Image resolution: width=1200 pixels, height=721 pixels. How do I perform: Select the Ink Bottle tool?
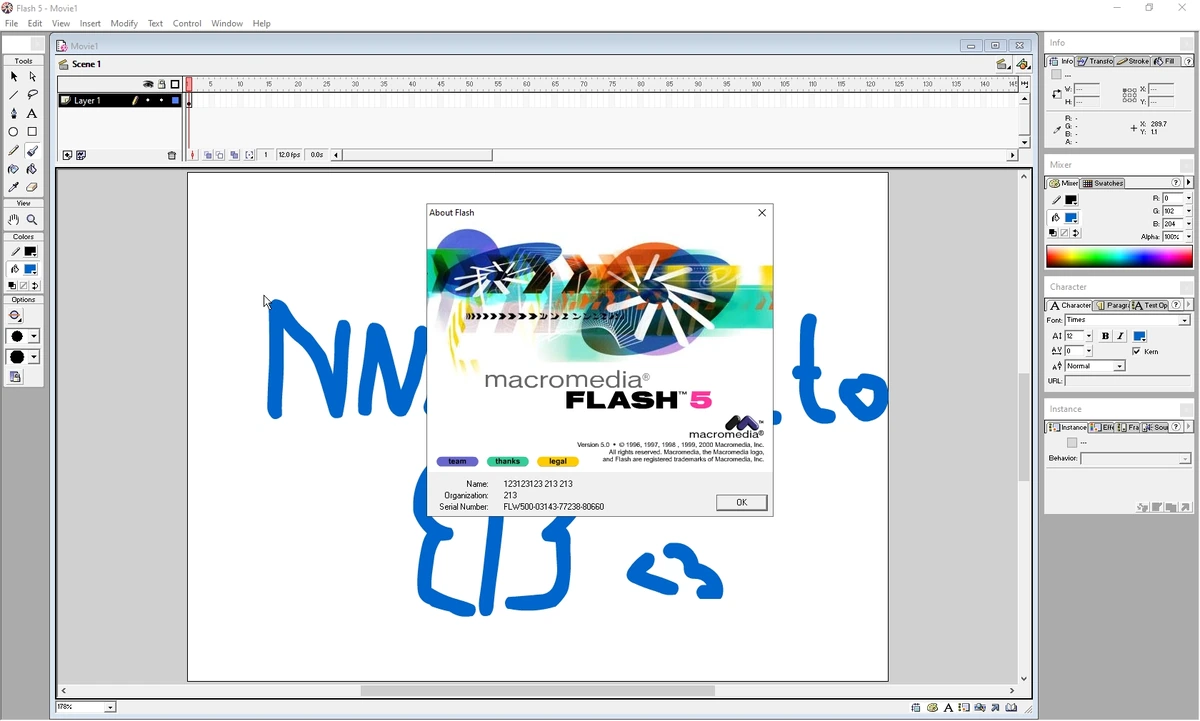14,169
